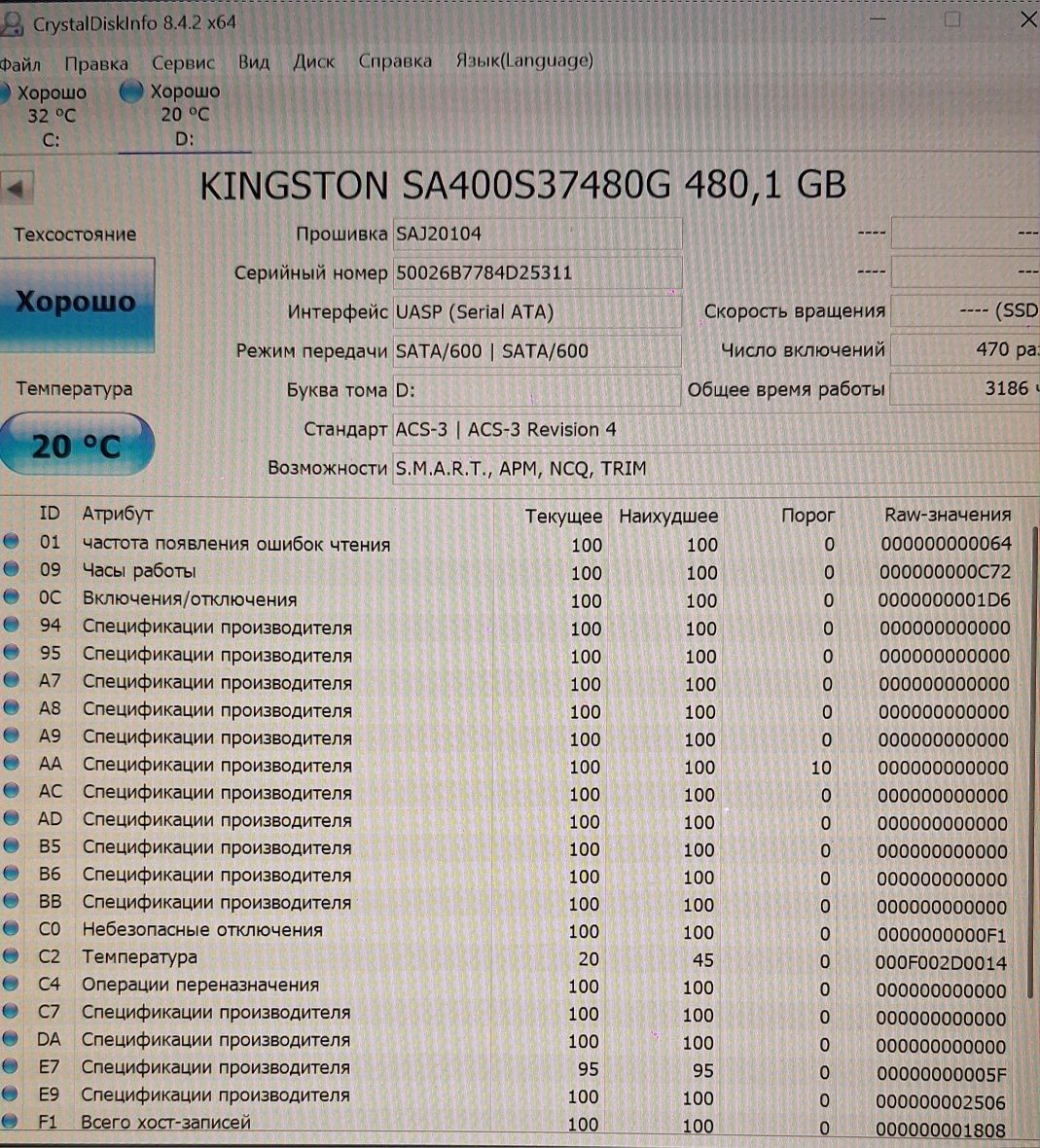
Task: Click the previous disk arrow button
Action: (17, 189)
